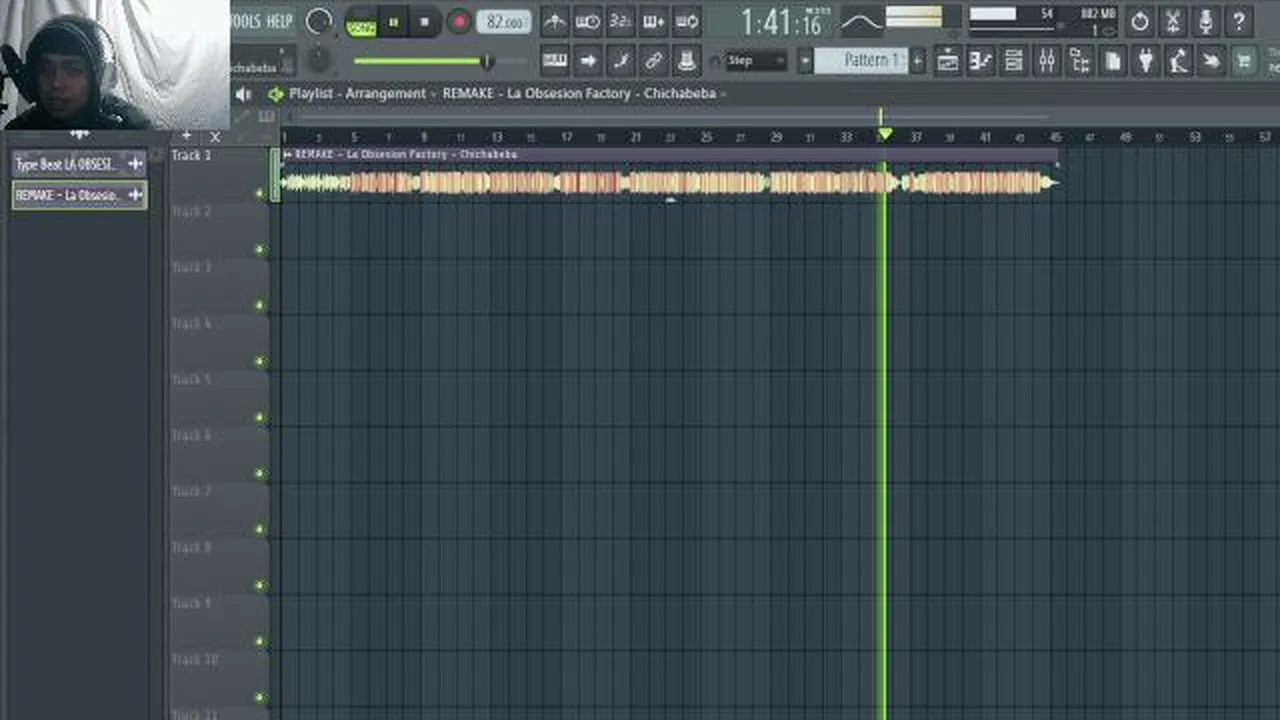Click the X button above the clip list

215,136
